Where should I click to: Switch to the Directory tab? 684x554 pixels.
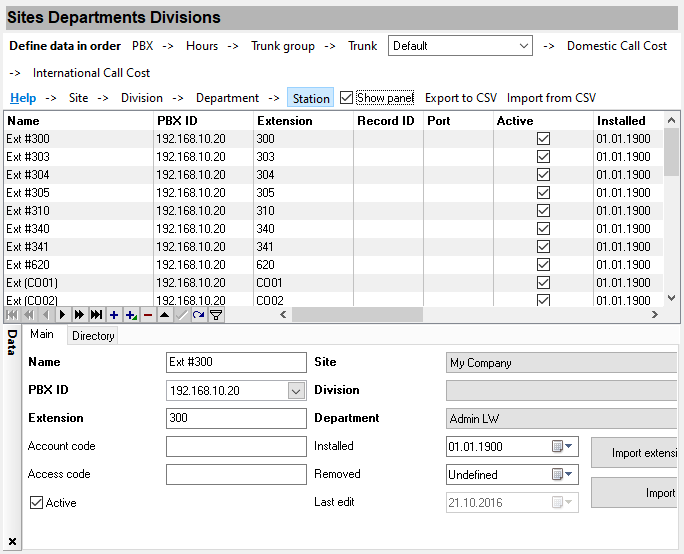point(93,336)
